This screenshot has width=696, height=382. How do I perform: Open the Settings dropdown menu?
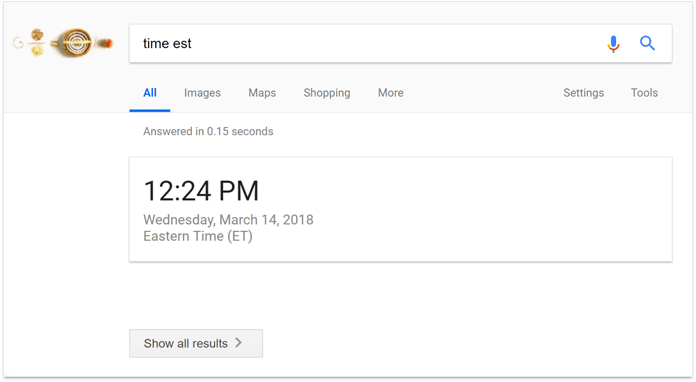584,93
